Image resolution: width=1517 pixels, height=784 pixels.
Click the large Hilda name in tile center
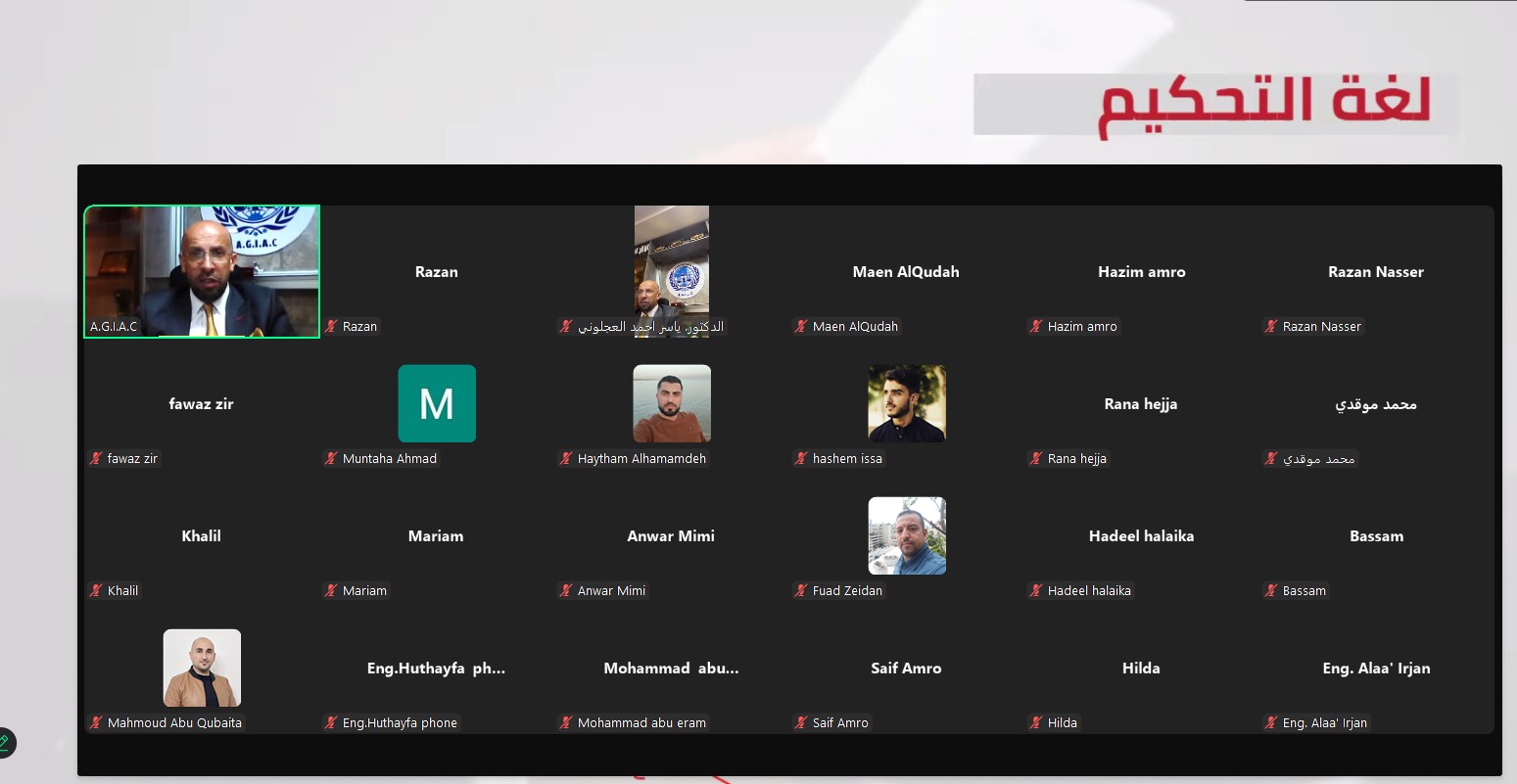1141,669
